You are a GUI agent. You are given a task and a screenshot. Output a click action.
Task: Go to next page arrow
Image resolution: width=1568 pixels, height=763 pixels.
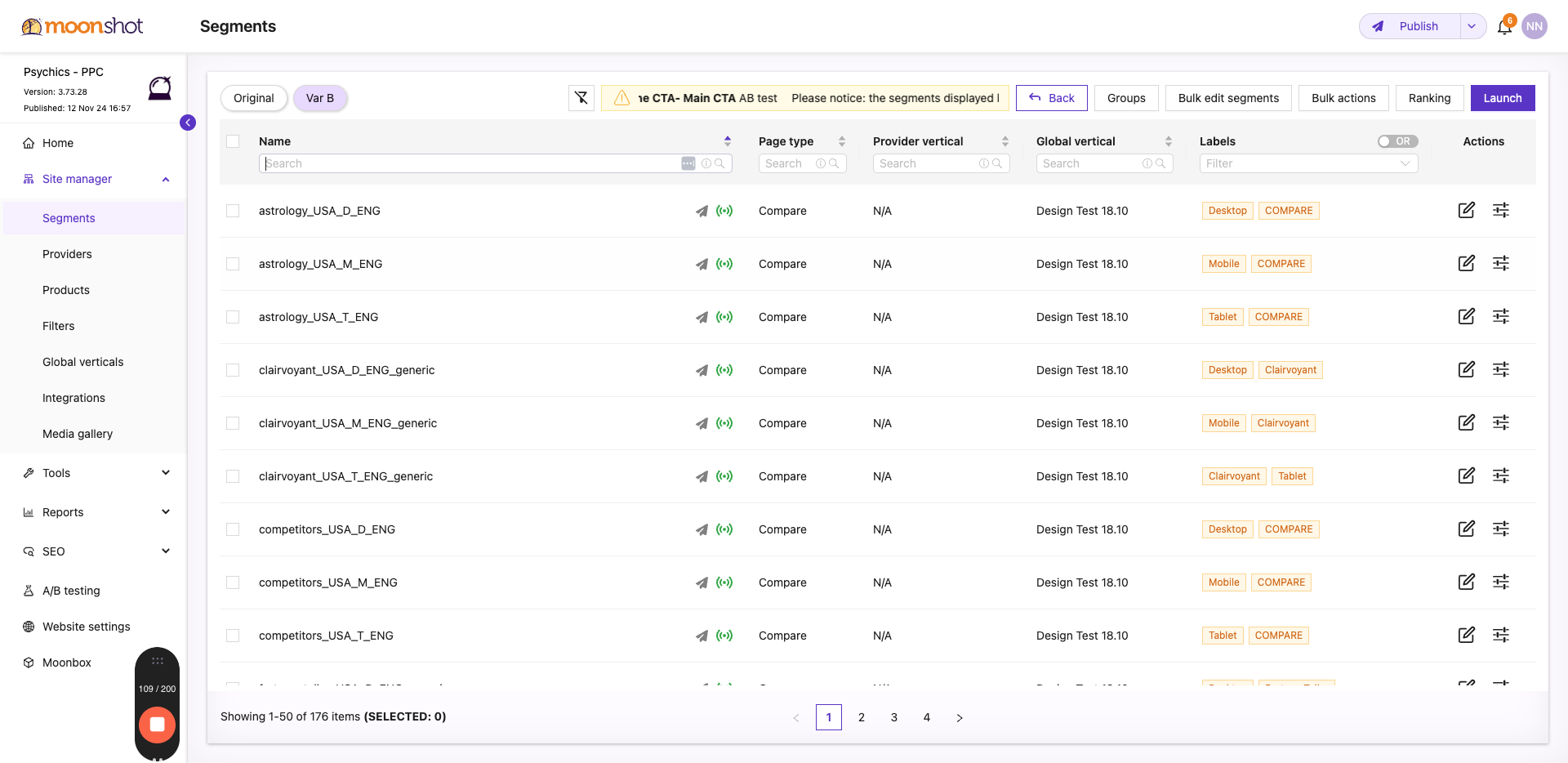pos(960,717)
